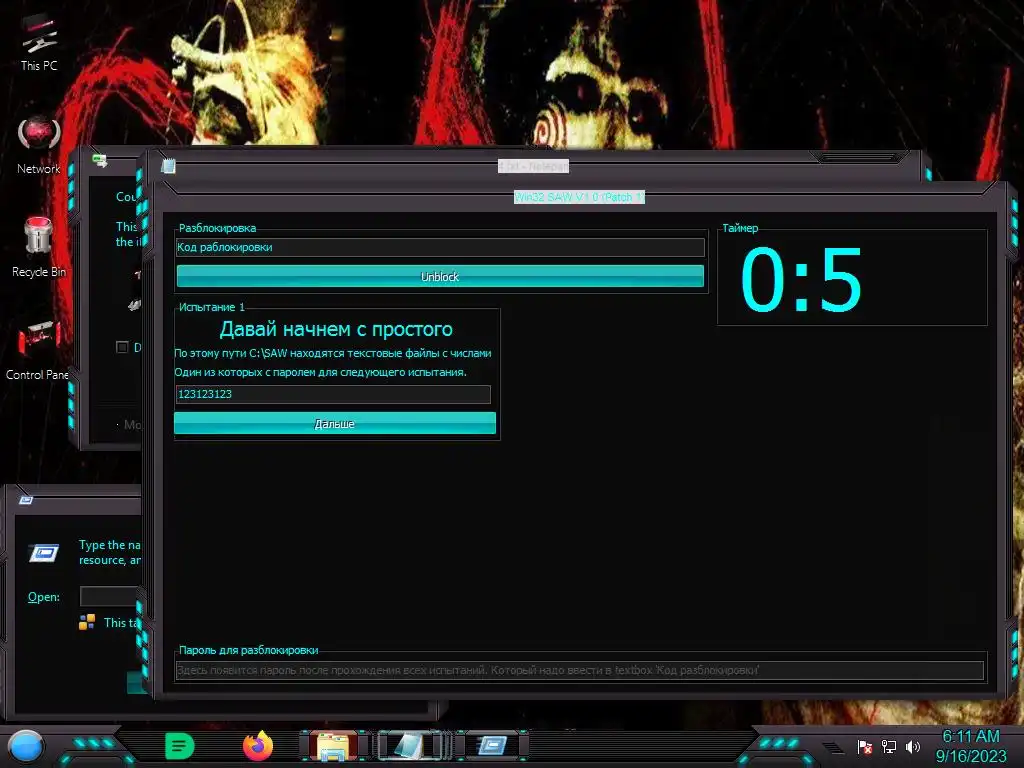Click the volume speaker tray icon
This screenshot has width=1024, height=768.
(912, 746)
